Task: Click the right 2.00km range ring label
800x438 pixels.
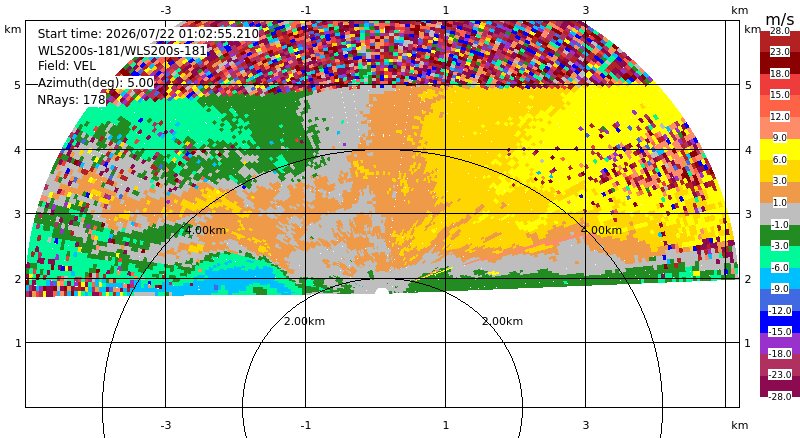Action: coord(503,321)
